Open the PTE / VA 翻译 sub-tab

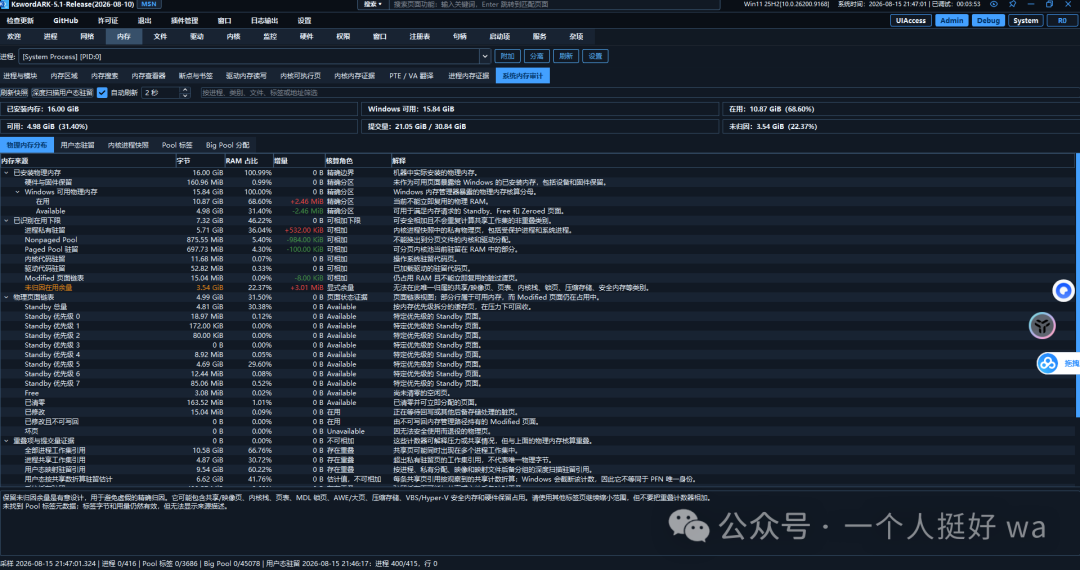pos(411,76)
